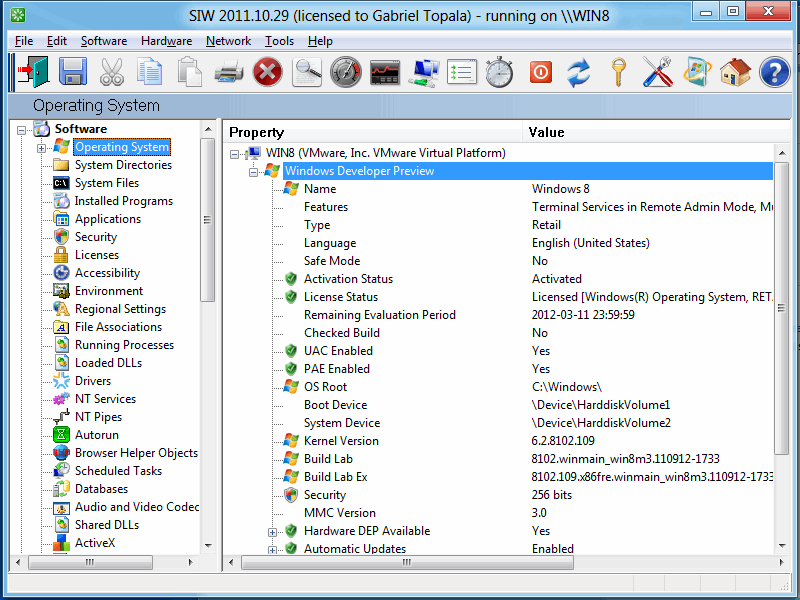
Task: Open the Hardware menu
Action: point(166,41)
